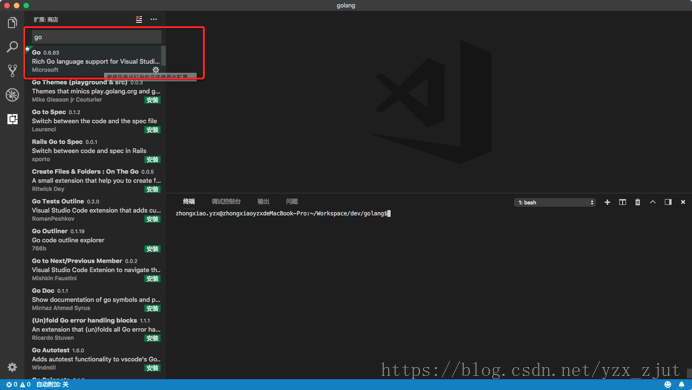Viewport: 692px width, 390px height.
Task: Select Go Doc extension title
Action: 43,291
